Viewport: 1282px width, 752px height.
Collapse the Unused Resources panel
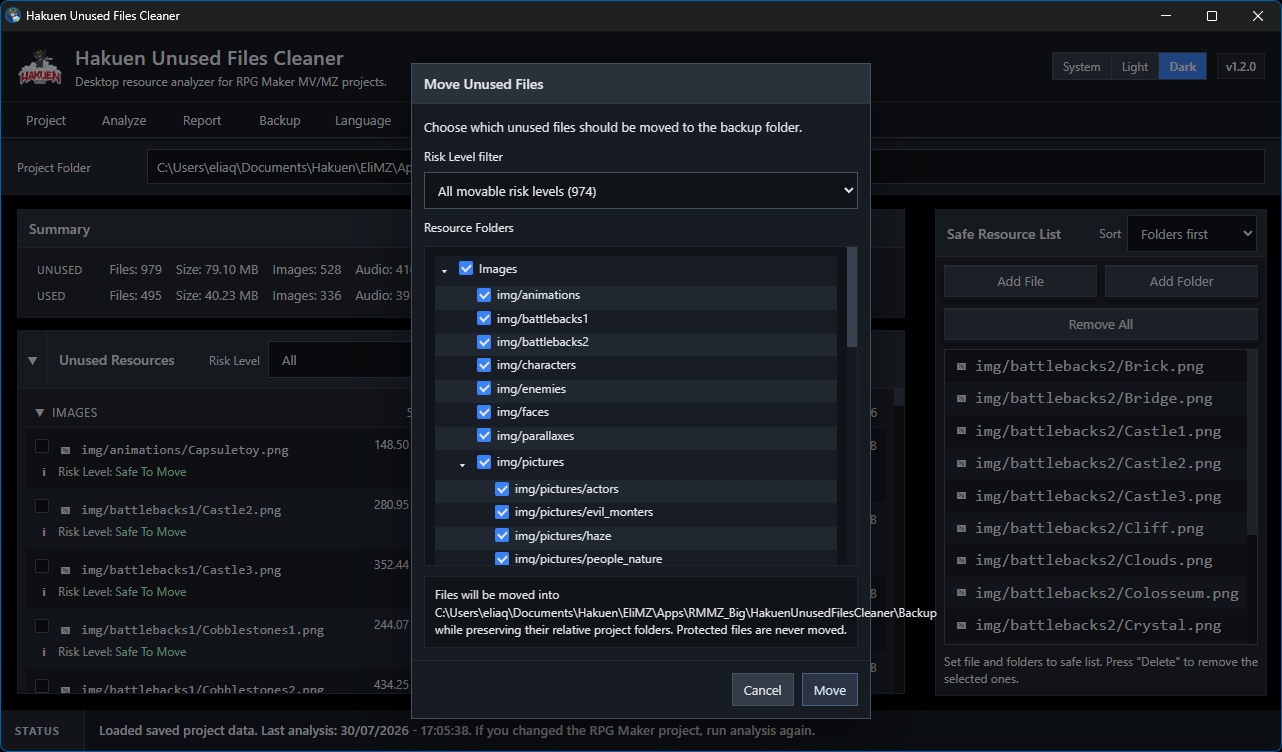click(32, 360)
